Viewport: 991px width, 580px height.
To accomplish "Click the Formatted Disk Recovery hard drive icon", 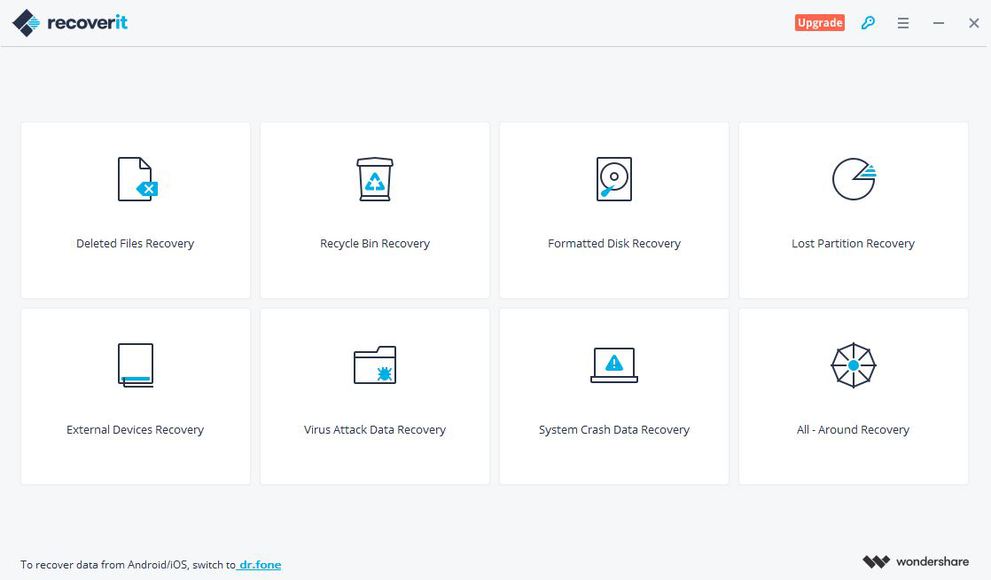I will click(x=614, y=179).
